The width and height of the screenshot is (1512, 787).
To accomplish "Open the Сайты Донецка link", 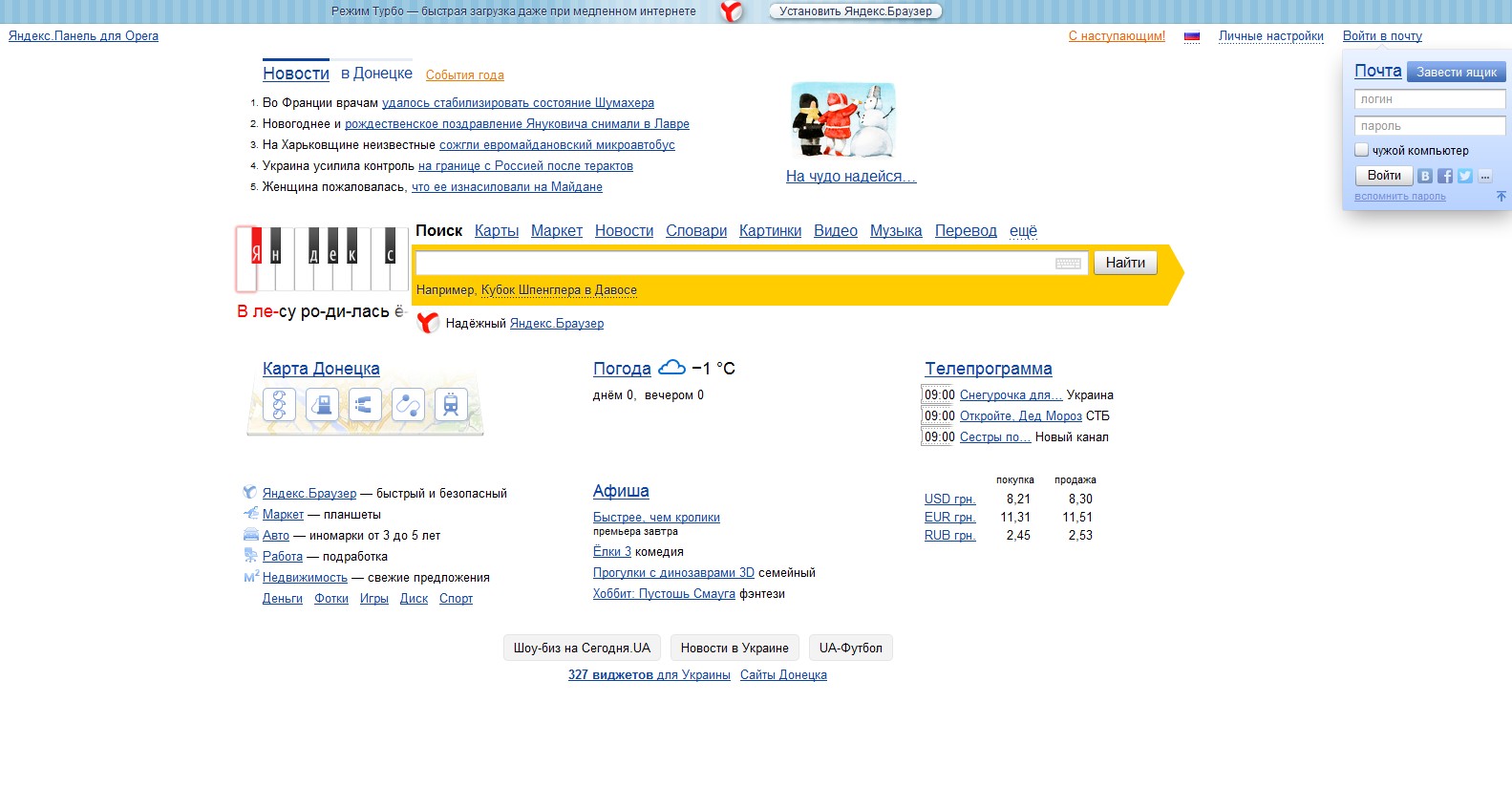I will (783, 675).
